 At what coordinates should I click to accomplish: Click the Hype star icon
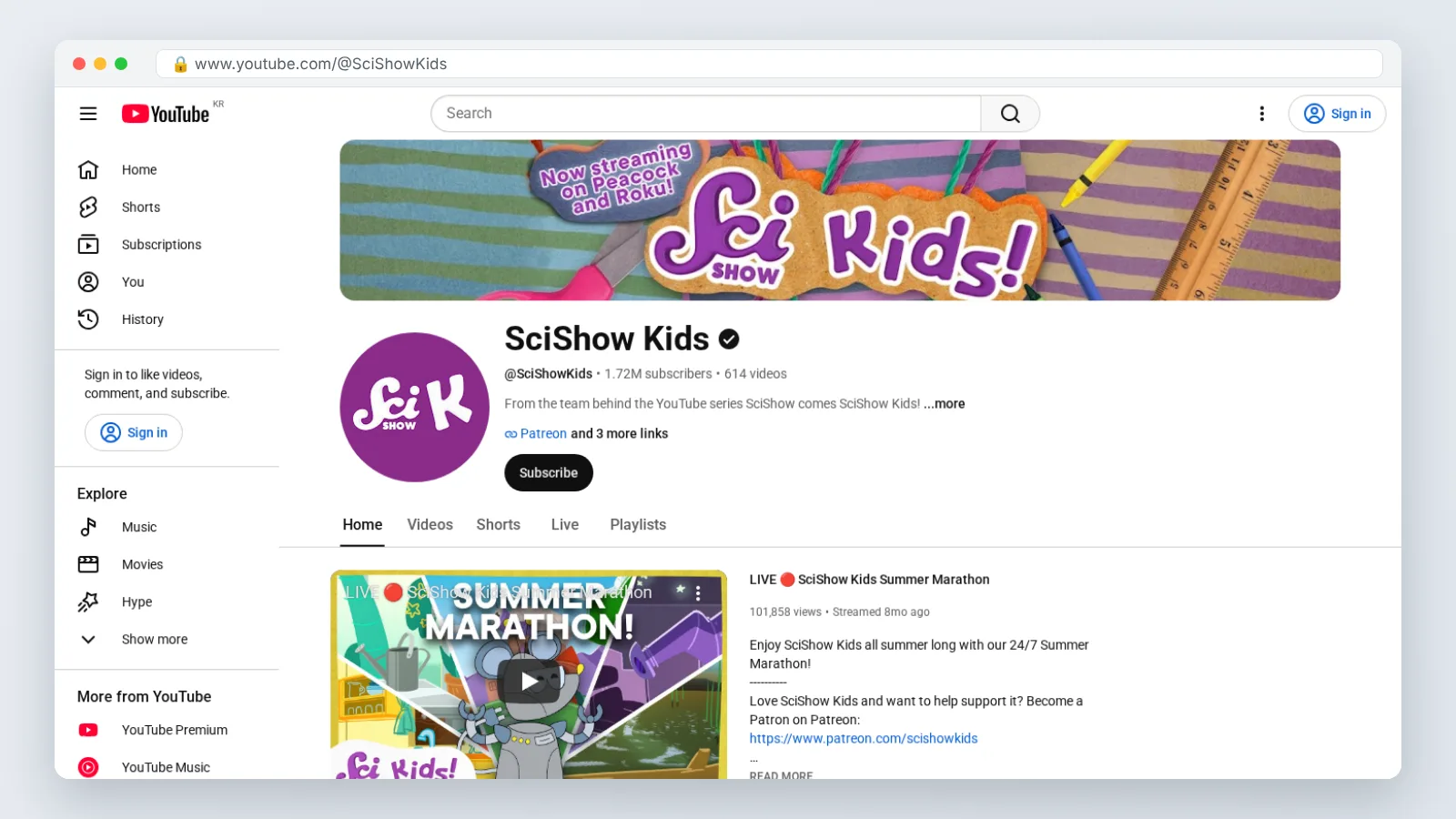pos(88,602)
